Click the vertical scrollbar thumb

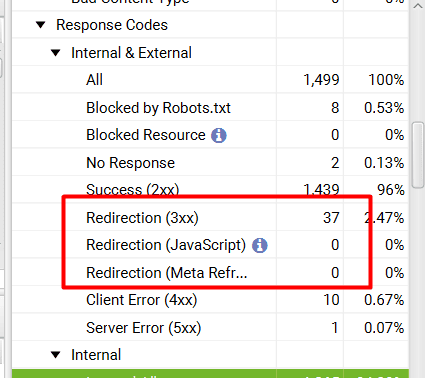pyautogui.click(x=418, y=155)
